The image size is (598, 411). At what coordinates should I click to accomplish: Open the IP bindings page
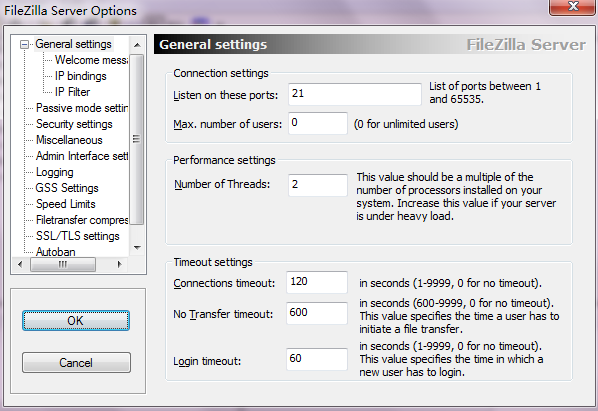[80, 76]
